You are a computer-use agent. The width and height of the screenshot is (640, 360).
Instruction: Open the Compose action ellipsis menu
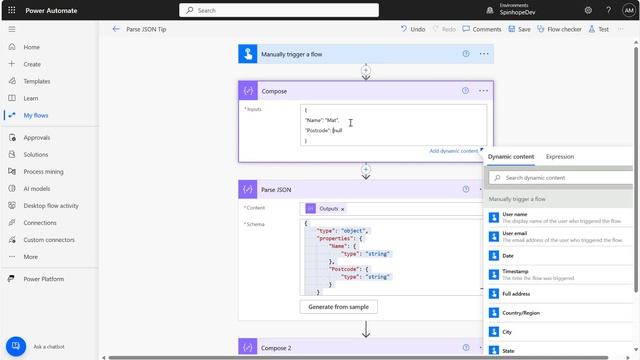point(483,91)
